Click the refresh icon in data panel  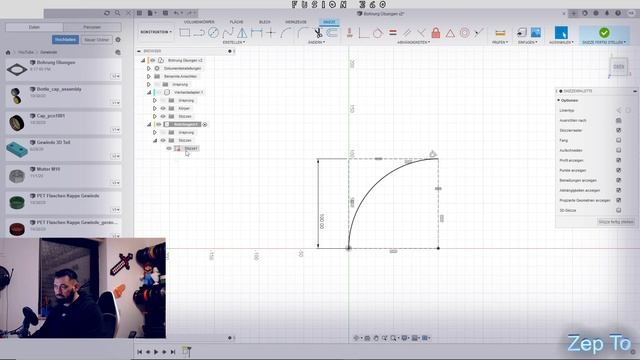pyautogui.click(x=107, y=13)
